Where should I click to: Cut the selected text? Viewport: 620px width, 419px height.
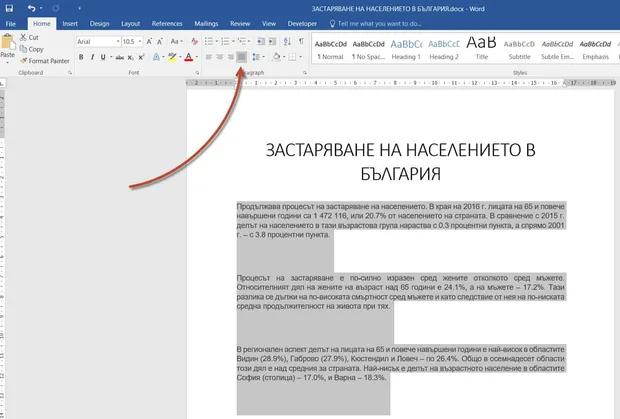click(29, 37)
